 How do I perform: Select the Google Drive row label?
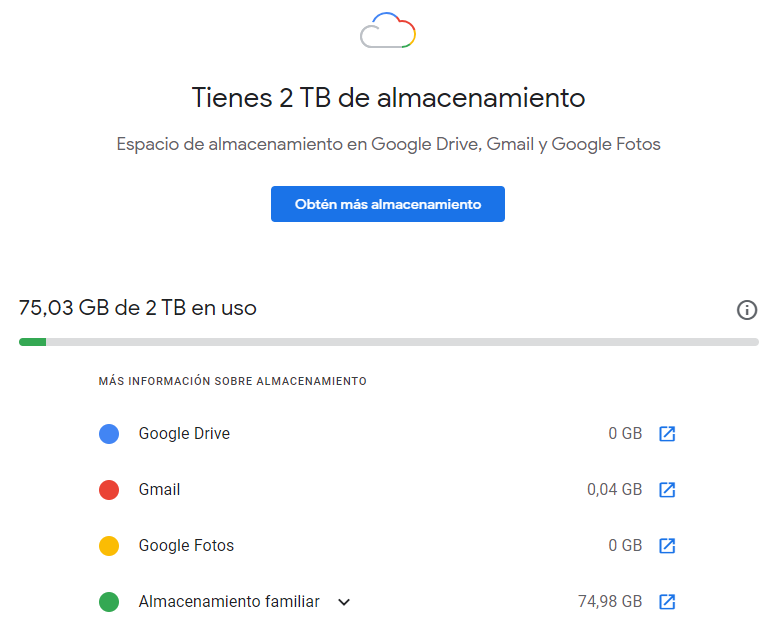(184, 434)
